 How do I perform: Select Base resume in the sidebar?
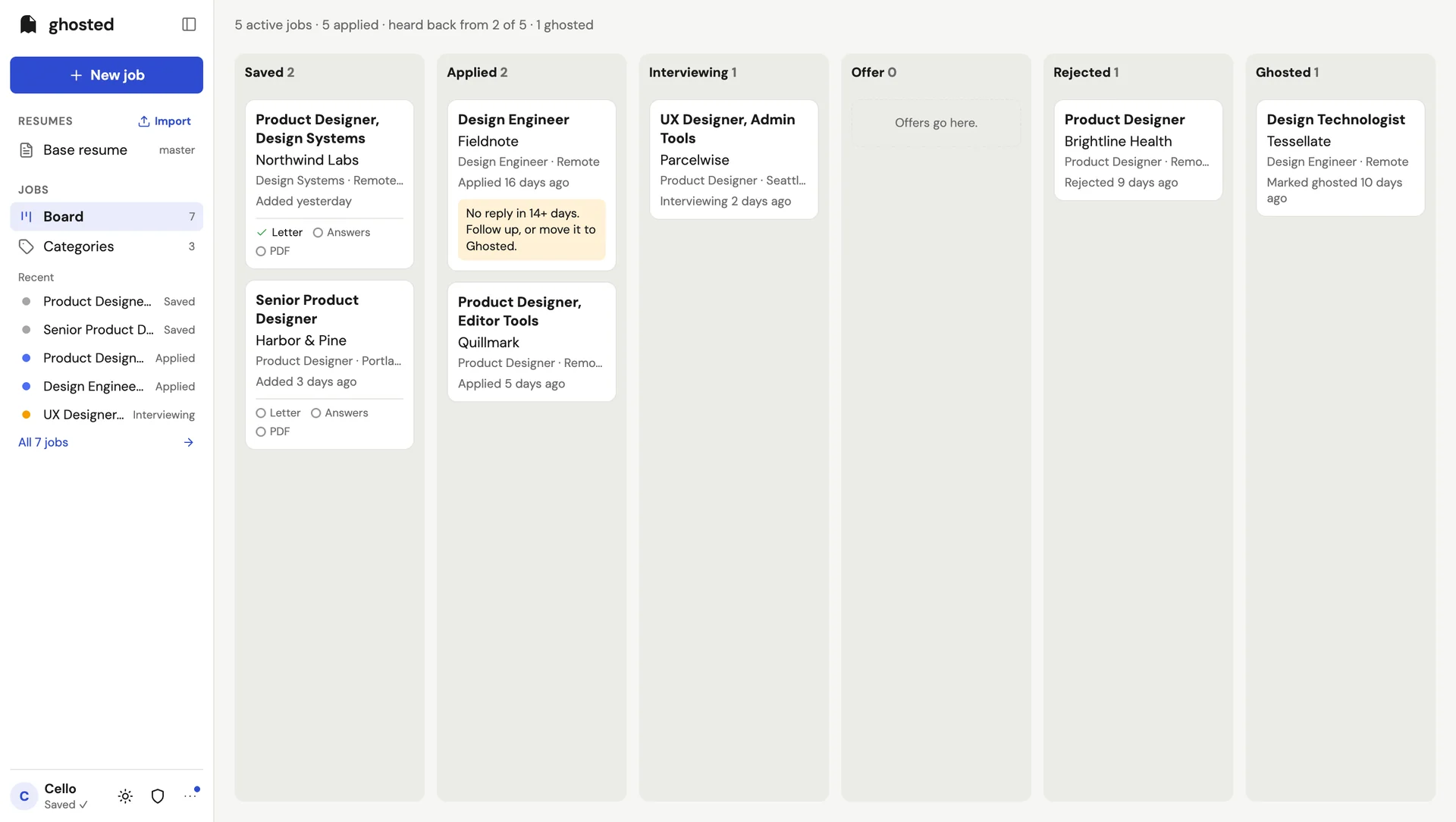click(106, 150)
